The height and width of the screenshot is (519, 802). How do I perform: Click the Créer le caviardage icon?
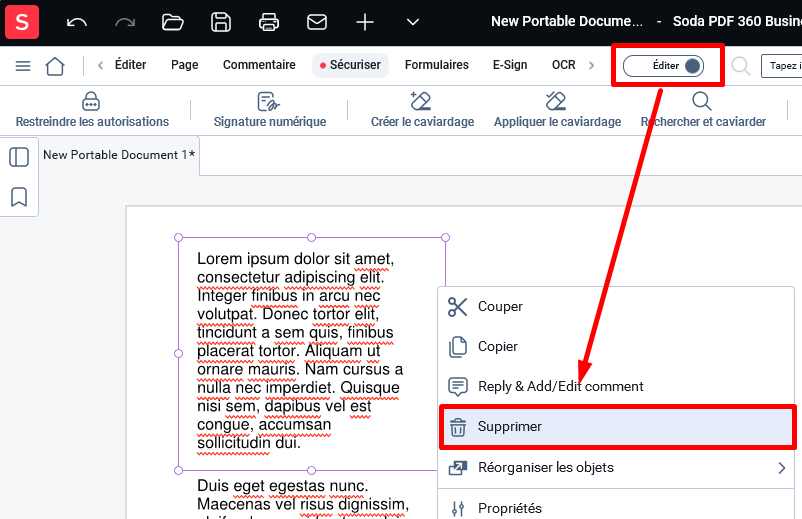click(421, 101)
